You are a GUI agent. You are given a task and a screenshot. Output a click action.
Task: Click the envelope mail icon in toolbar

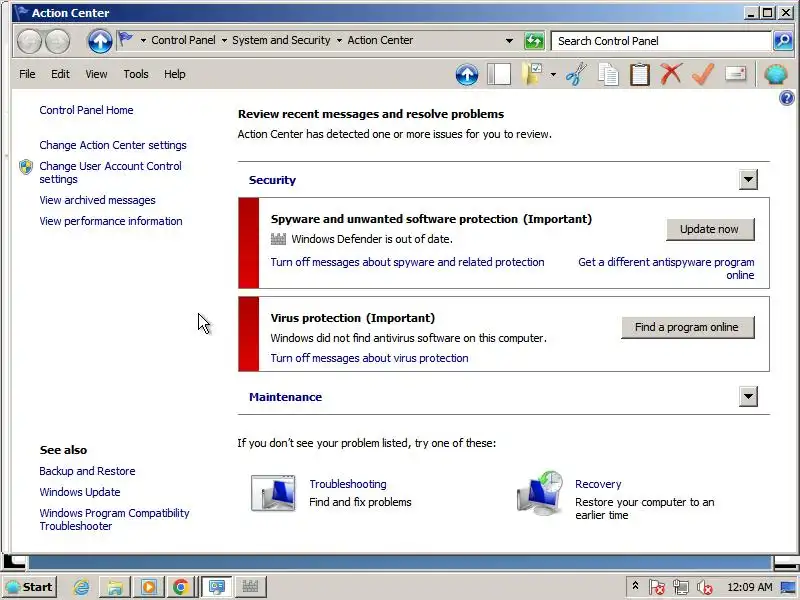tap(735, 74)
